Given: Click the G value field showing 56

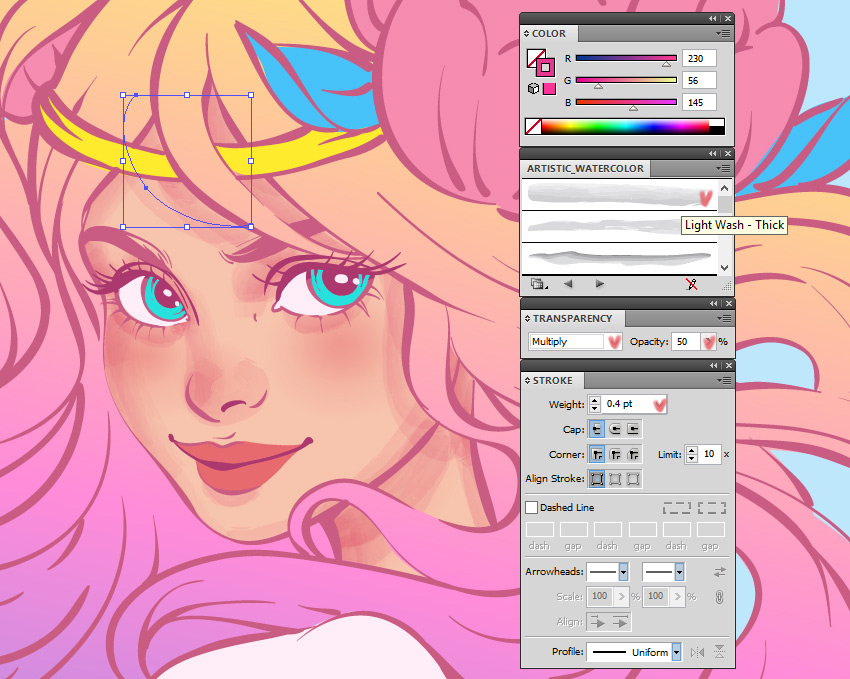Looking at the screenshot, I should click(x=699, y=80).
